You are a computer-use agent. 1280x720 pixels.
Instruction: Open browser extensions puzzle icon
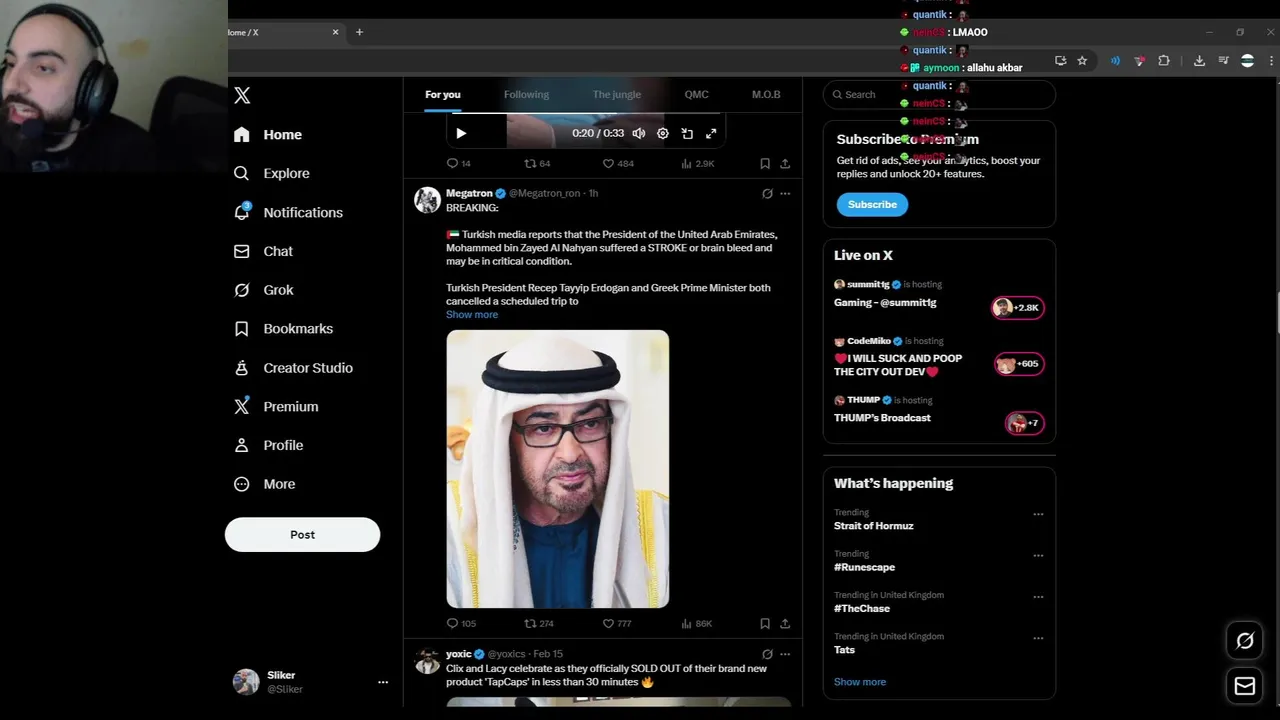point(1164,61)
